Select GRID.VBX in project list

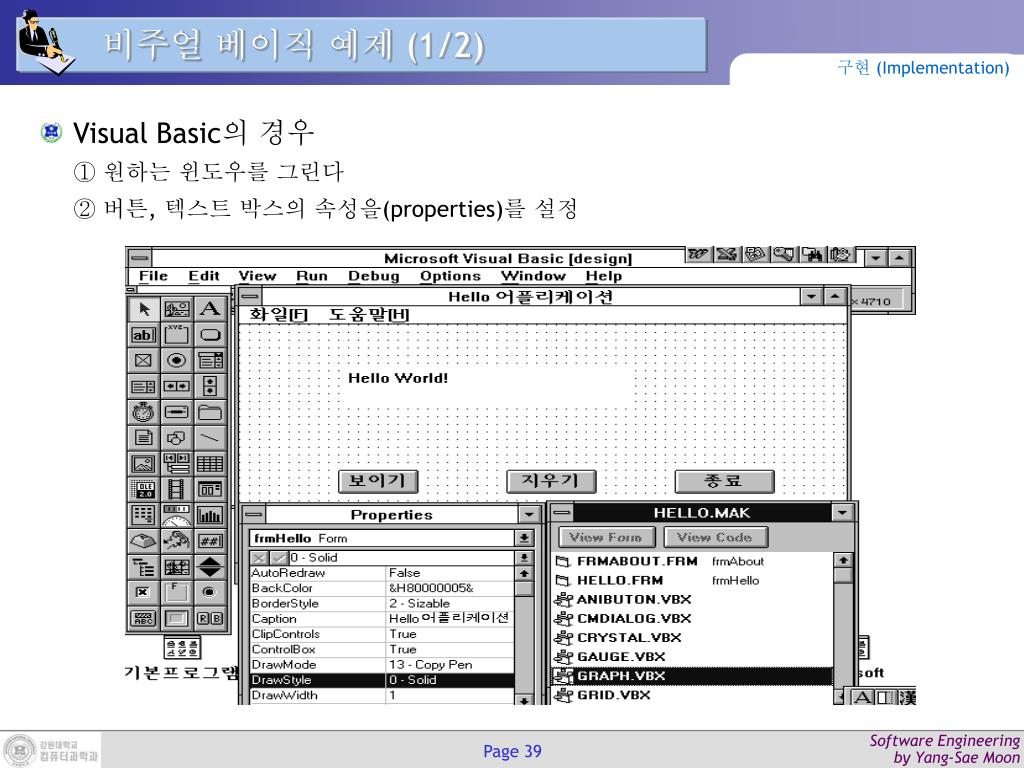692,695
